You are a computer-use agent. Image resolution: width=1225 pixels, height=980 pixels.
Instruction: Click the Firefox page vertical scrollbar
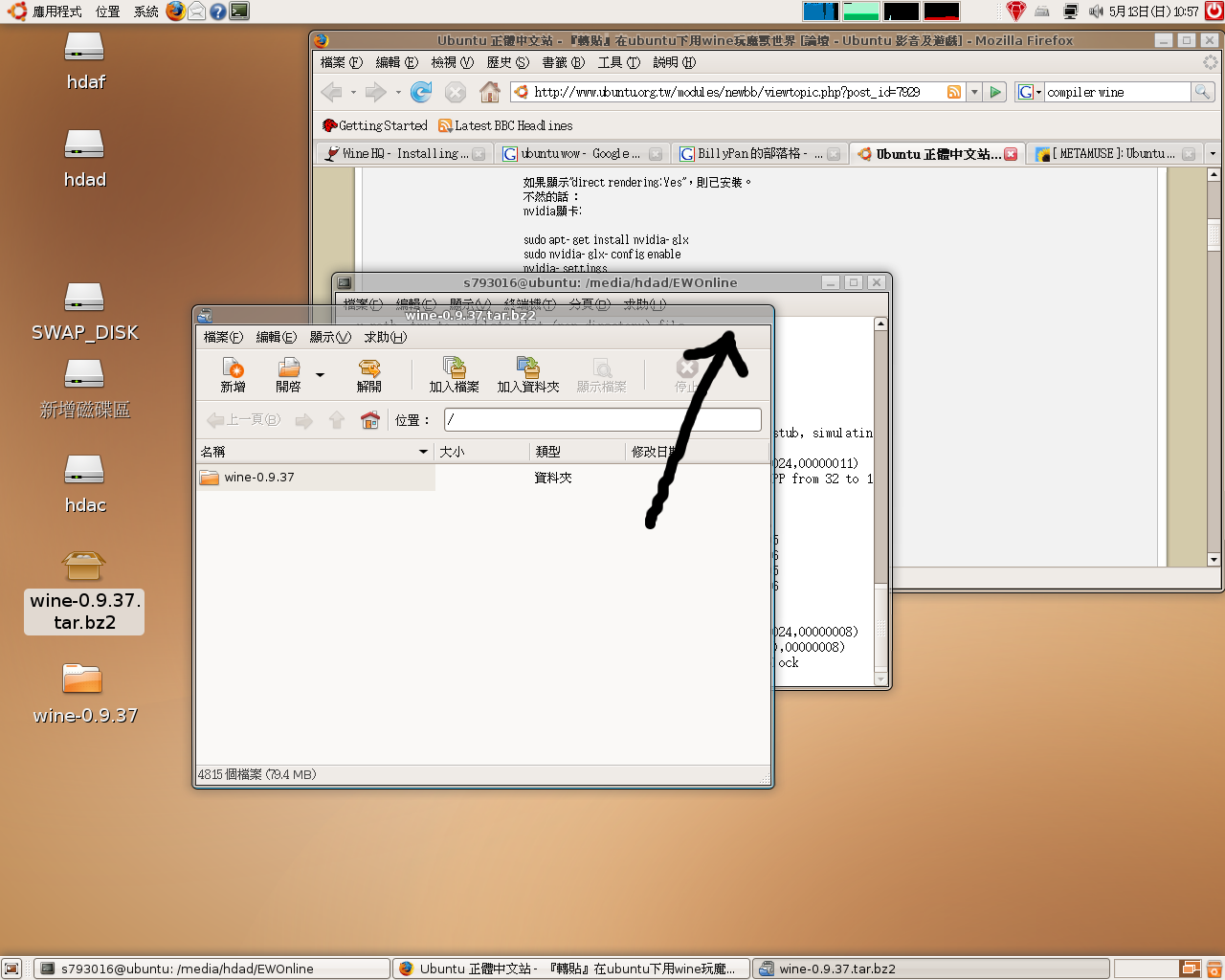(1214, 383)
